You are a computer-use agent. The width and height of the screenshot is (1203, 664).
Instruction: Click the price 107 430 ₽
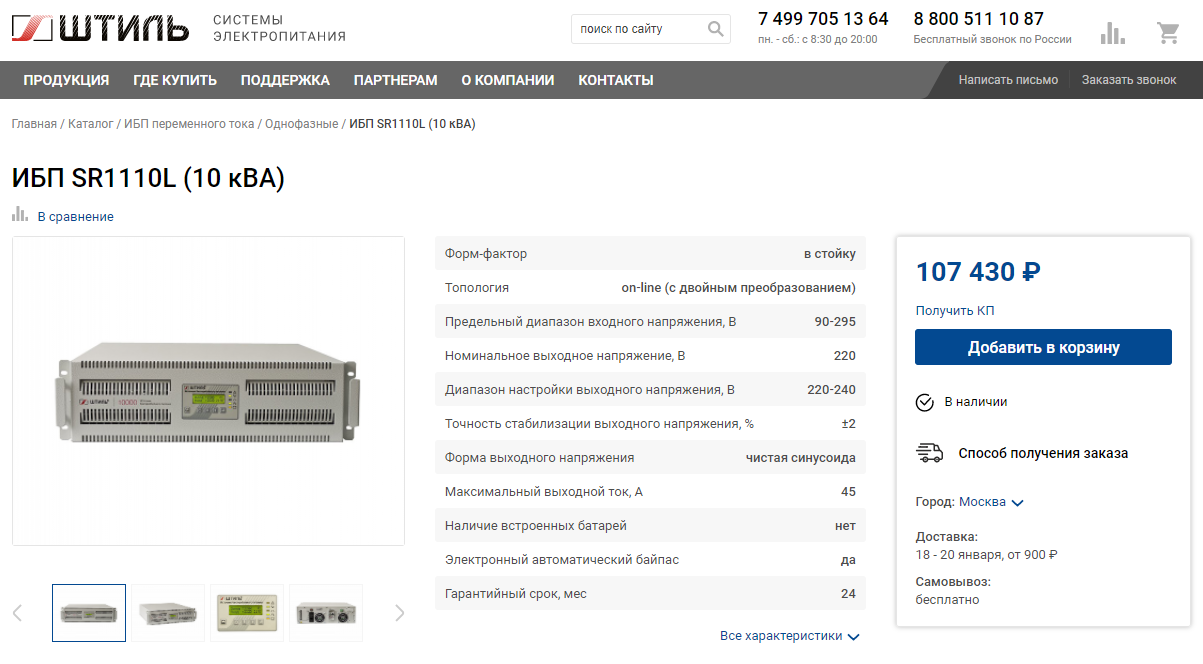pyautogui.click(x=978, y=271)
